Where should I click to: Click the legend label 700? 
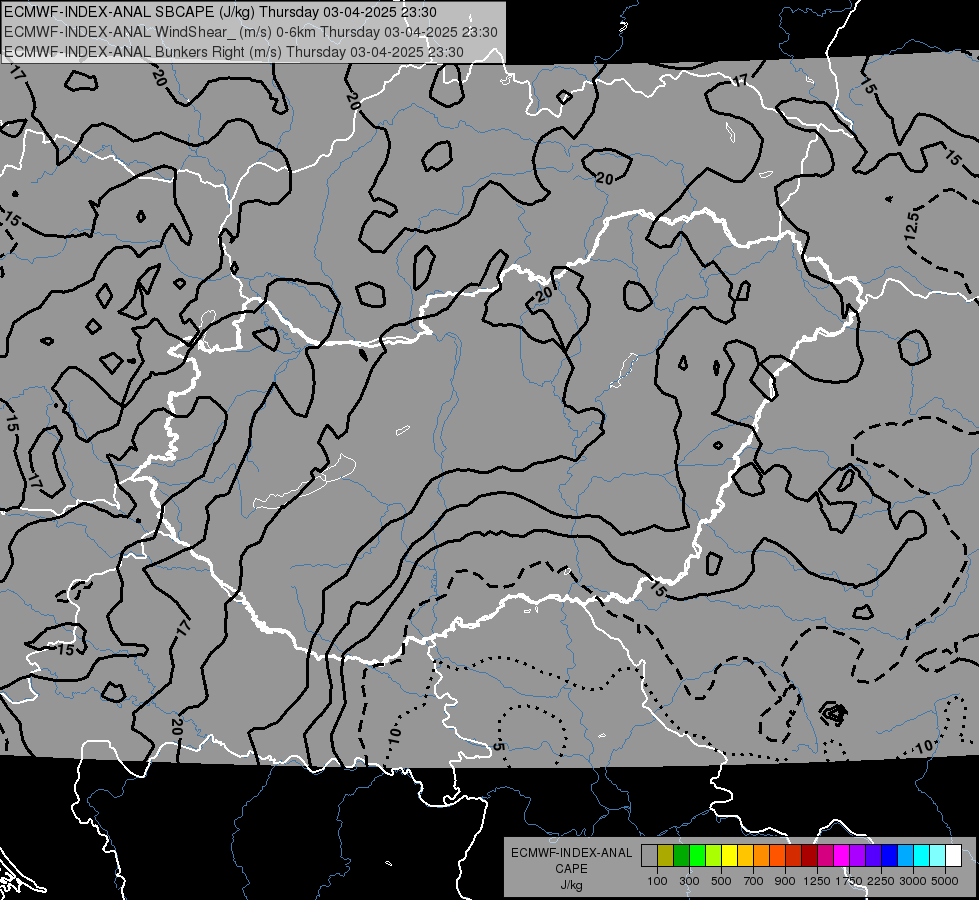pyautogui.click(x=754, y=881)
